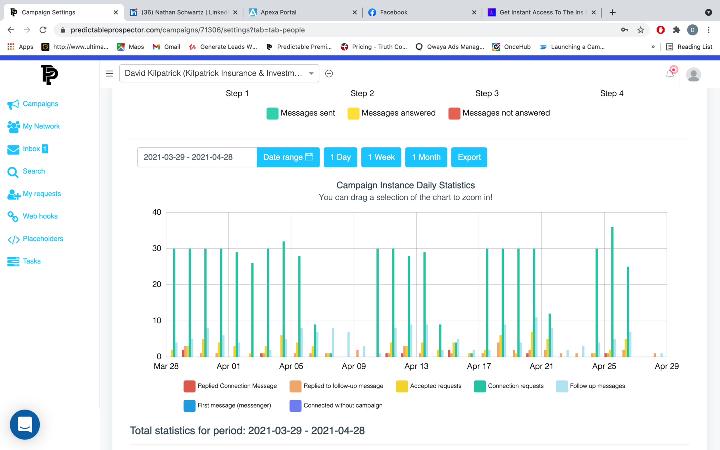Open Predictable Premi... bookmark
Image resolution: width=720 pixels, height=450 pixels.
299,46
